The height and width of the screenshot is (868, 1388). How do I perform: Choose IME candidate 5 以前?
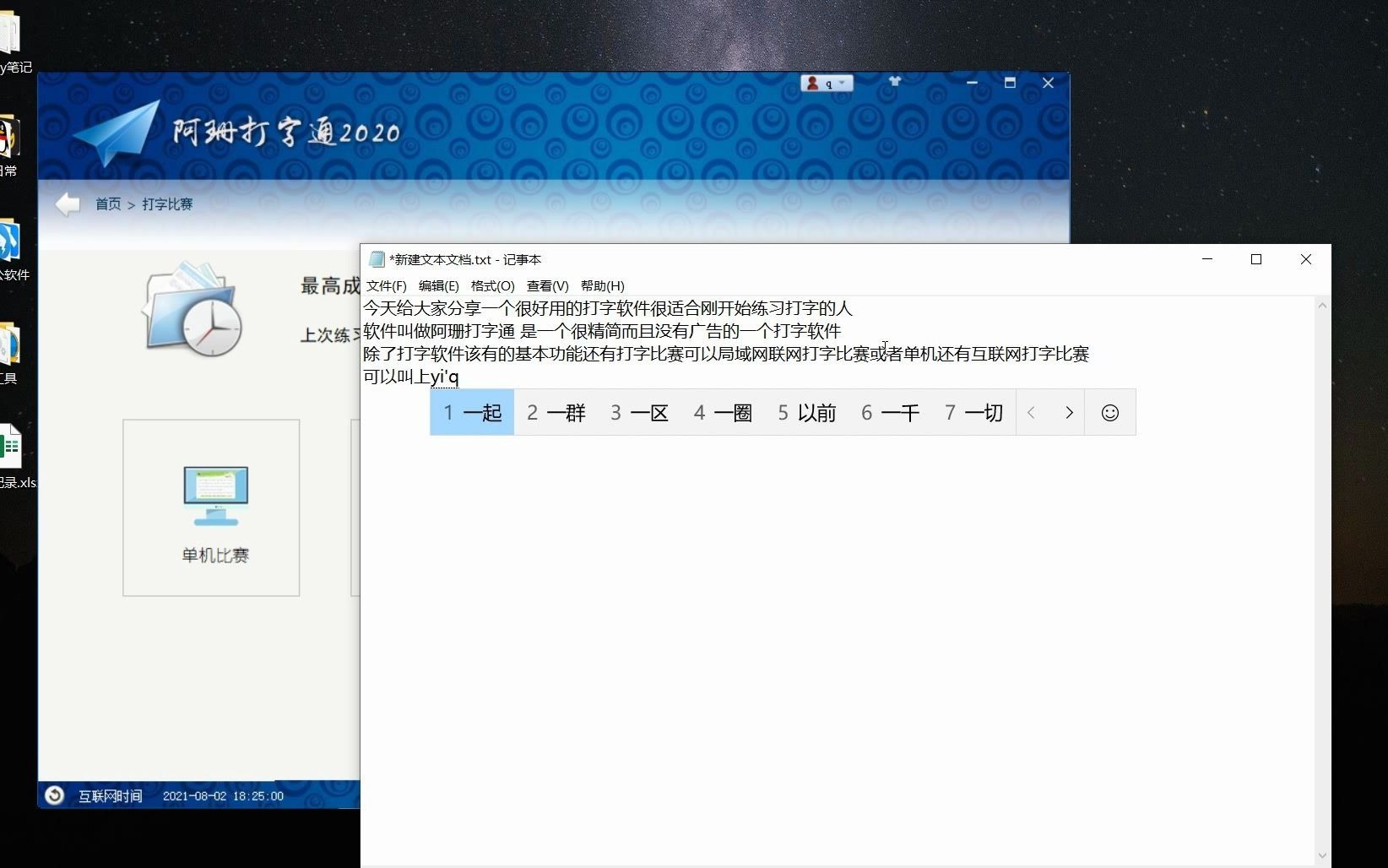coord(806,412)
